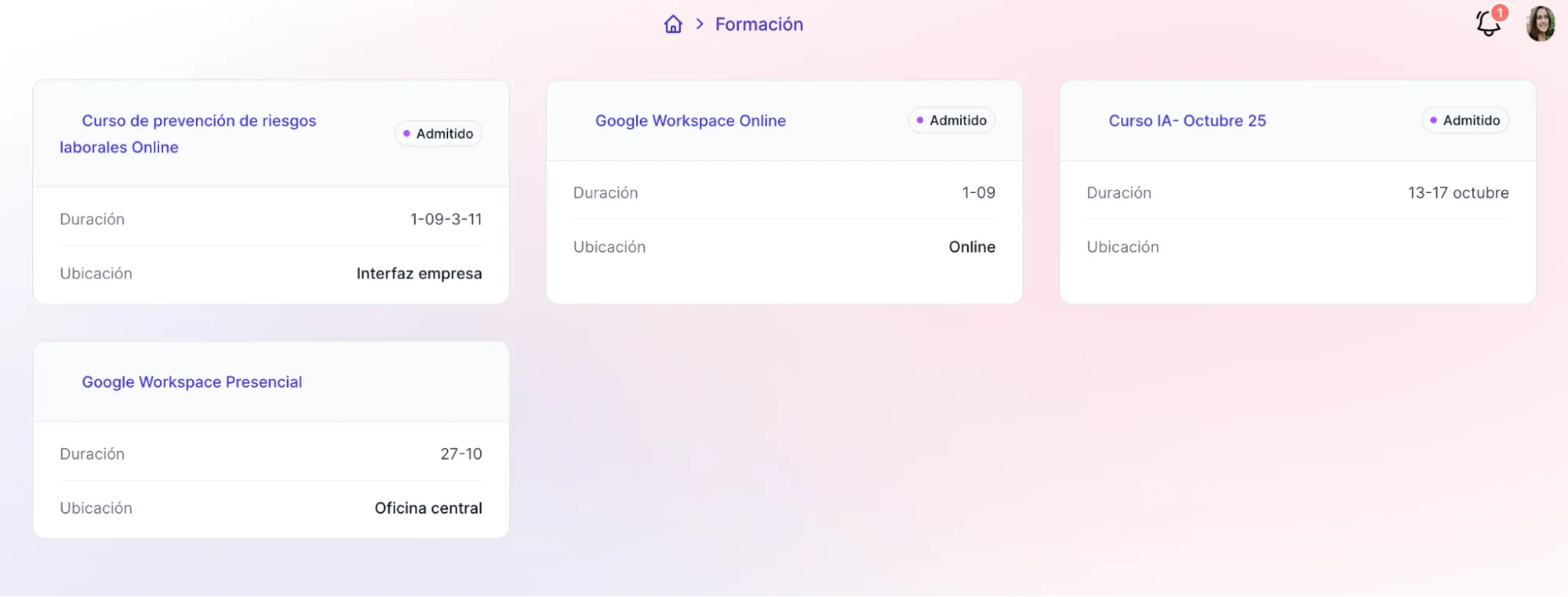Click the Oficina central location text
The image size is (1568, 597).
[428, 508]
